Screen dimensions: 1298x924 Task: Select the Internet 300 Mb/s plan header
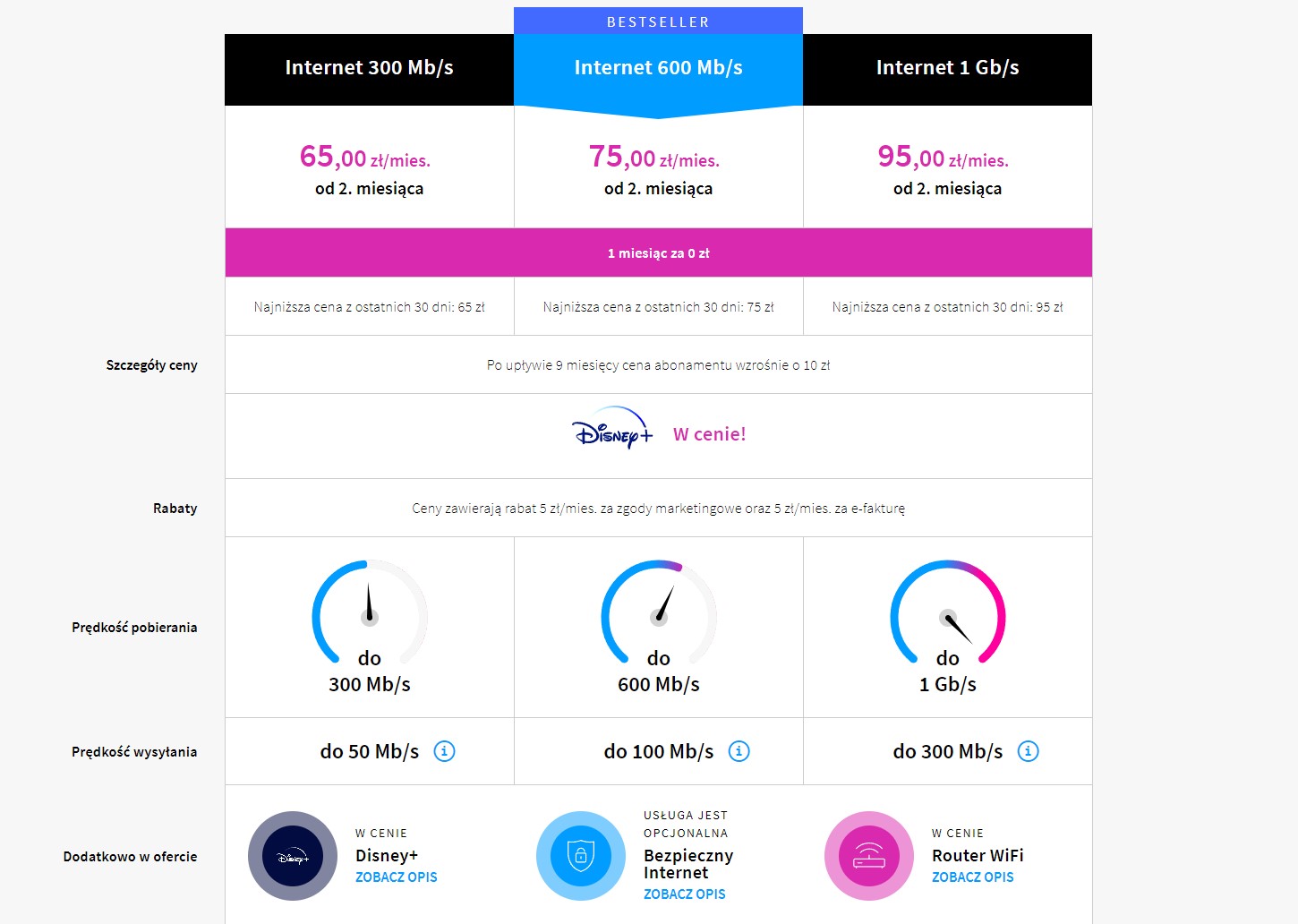(x=370, y=69)
